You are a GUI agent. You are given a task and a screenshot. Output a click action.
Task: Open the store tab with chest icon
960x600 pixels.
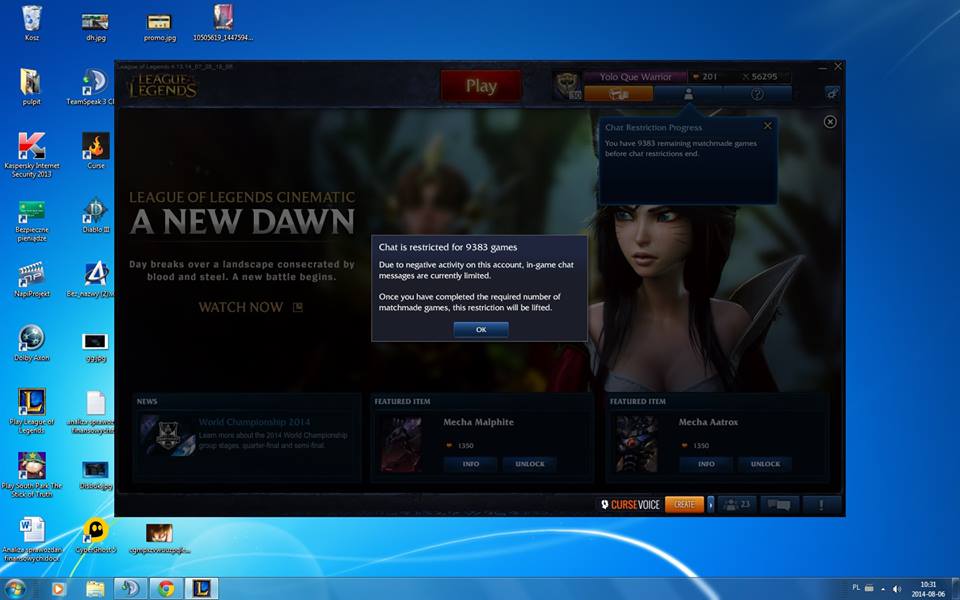pyautogui.click(x=618, y=94)
